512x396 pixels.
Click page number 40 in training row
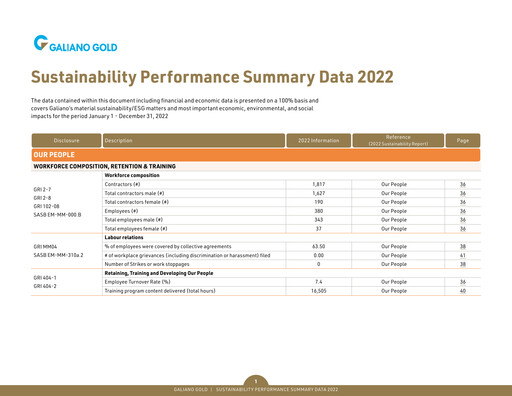click(x=463, y=291)
